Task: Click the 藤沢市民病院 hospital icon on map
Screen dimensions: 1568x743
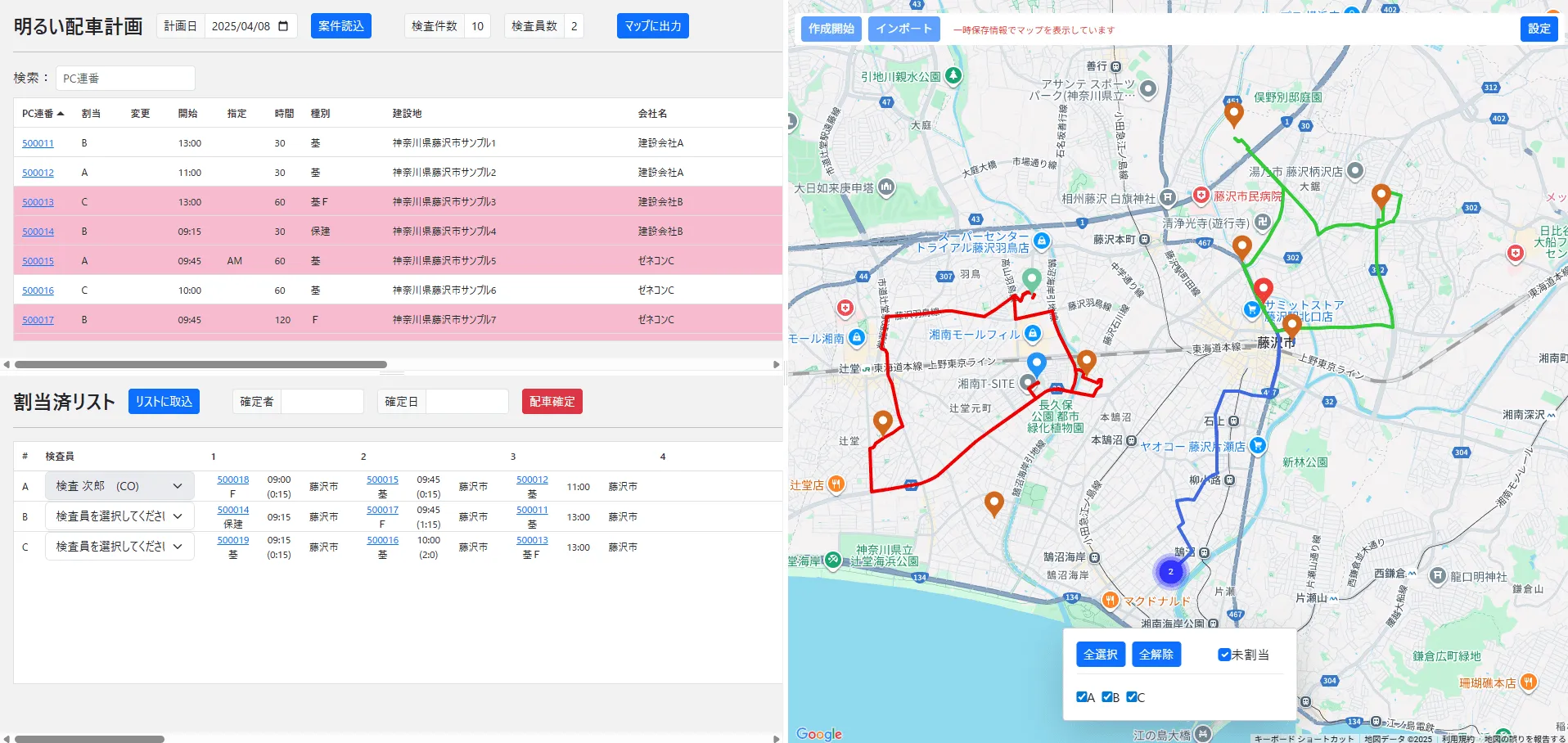Action: click(1201, 196)
